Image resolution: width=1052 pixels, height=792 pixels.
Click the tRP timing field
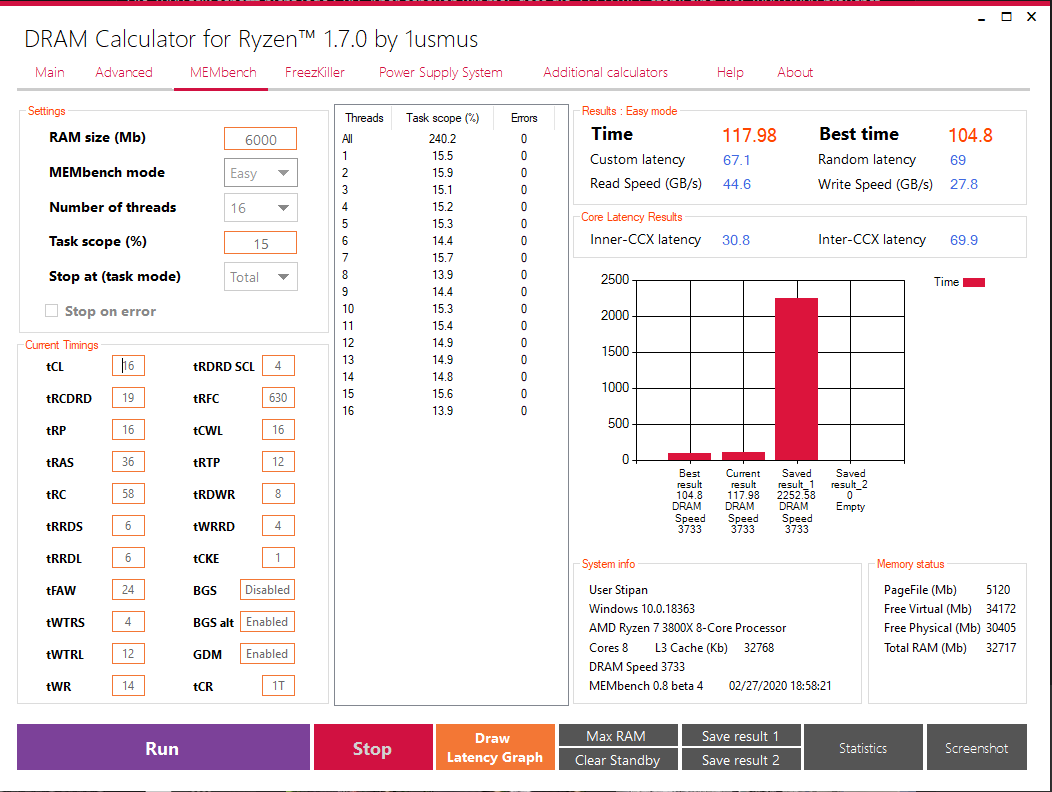click(128, 430)
